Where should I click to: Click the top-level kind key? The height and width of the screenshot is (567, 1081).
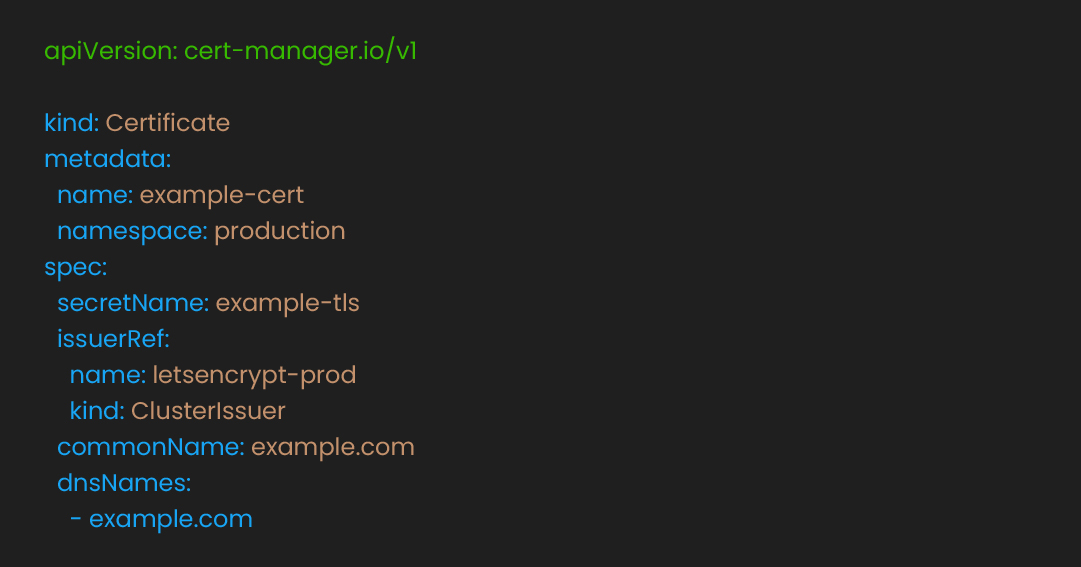[72, 123]
